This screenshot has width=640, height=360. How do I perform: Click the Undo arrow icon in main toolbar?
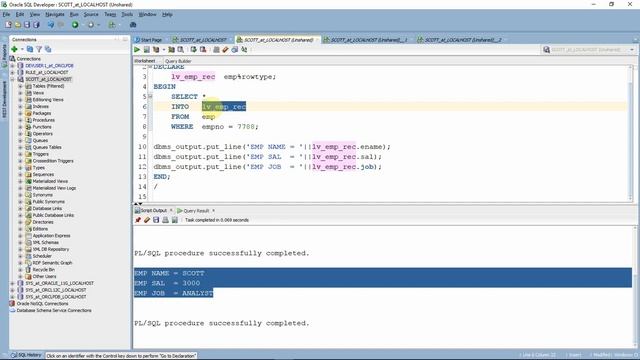click(51, 25)
